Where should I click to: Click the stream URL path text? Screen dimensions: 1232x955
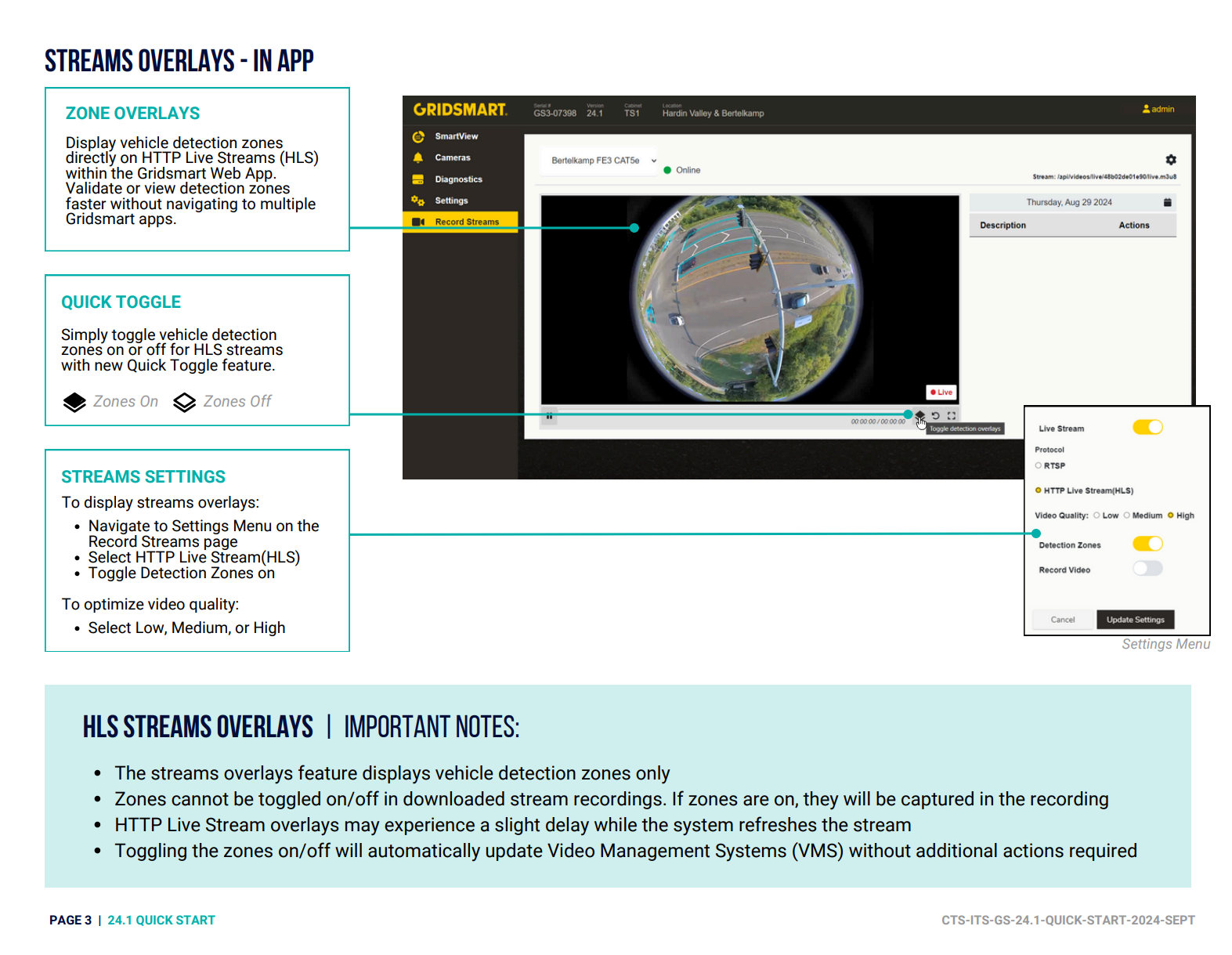point(1104,177)
